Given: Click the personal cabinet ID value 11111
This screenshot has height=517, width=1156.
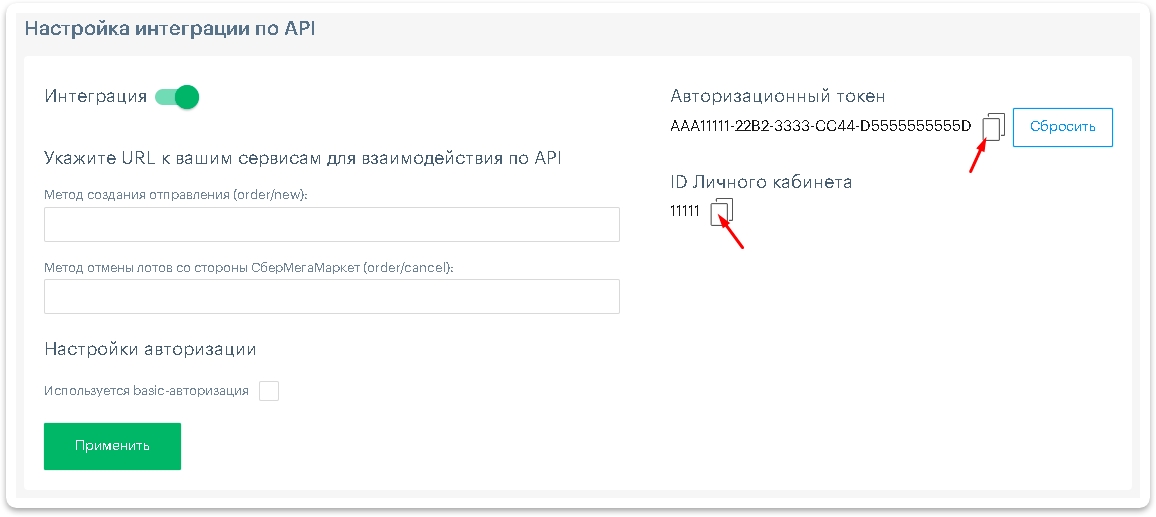Looking at the screenshot, I should point(685,211).
